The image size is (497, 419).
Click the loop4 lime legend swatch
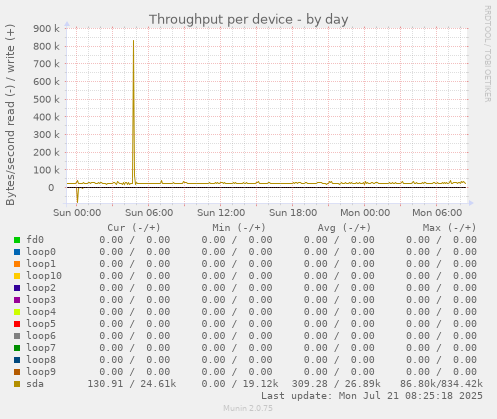click(x=17, y=312)
